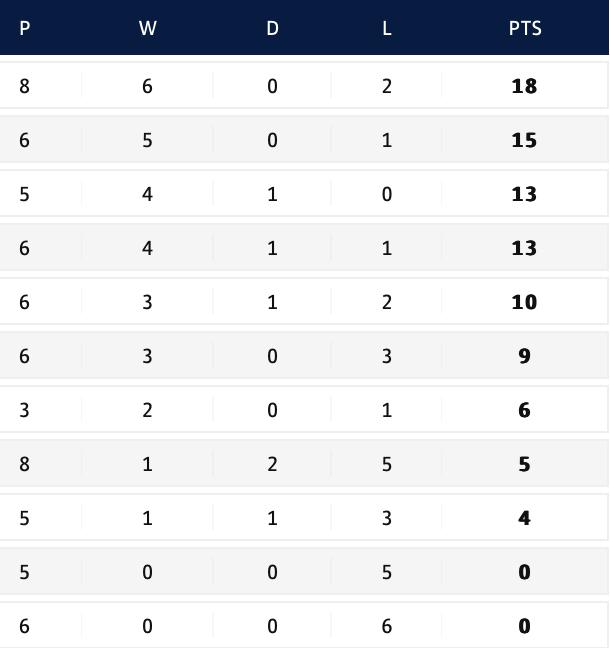Select the row with 6 points total

[x=304, y=410]
